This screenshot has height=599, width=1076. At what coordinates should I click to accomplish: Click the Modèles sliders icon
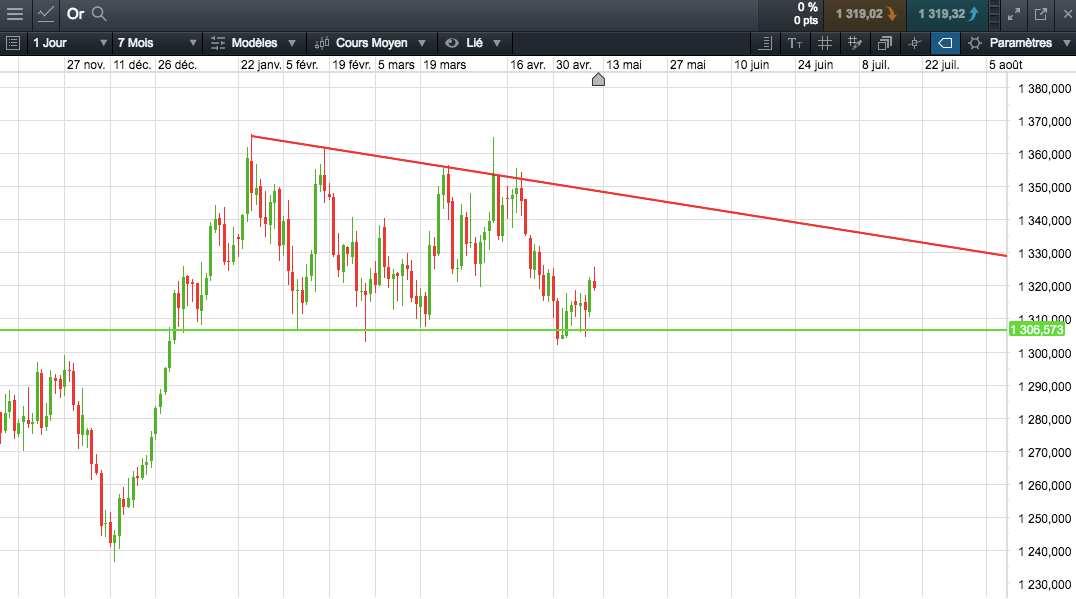218,43
